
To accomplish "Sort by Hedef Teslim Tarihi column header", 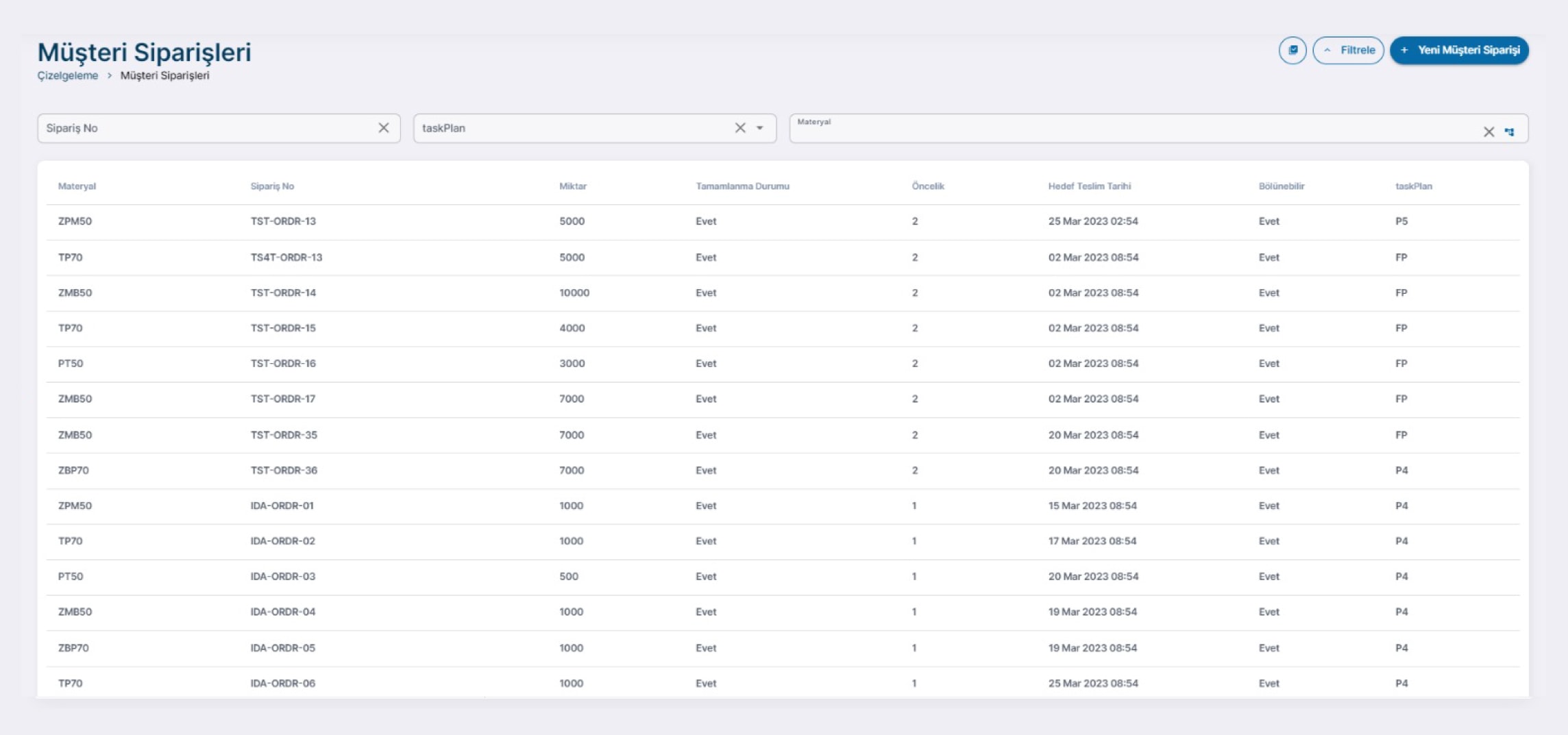I will [1089, 186].
